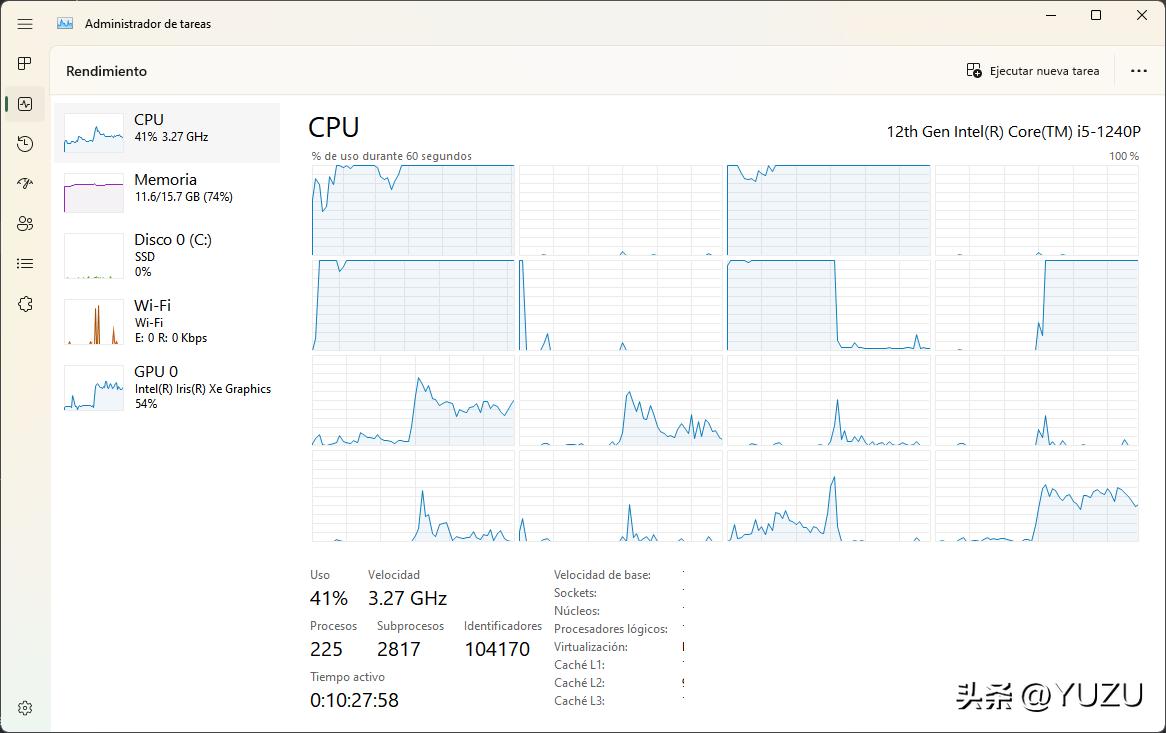
Task: Select GPU 0 Intel Iris Xe
Action: pyautogui.click(x=167, y=387)
